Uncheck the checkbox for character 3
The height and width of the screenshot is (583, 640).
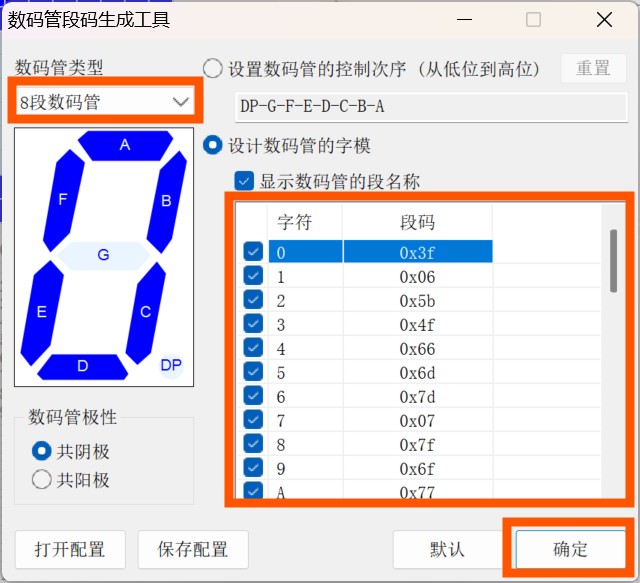coord(253,323)
